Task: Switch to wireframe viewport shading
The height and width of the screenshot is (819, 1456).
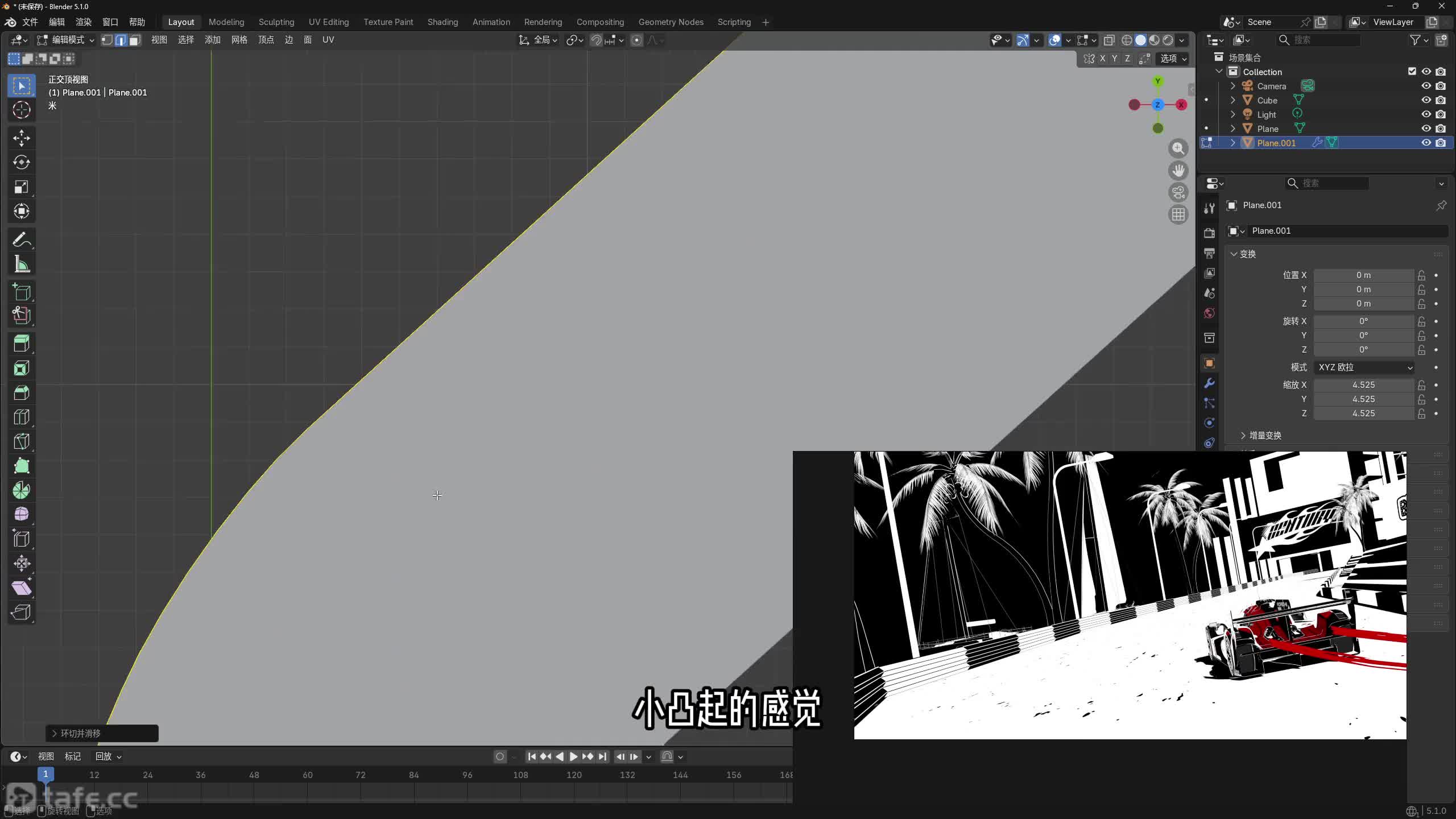Action: (x=1128, y=40)
